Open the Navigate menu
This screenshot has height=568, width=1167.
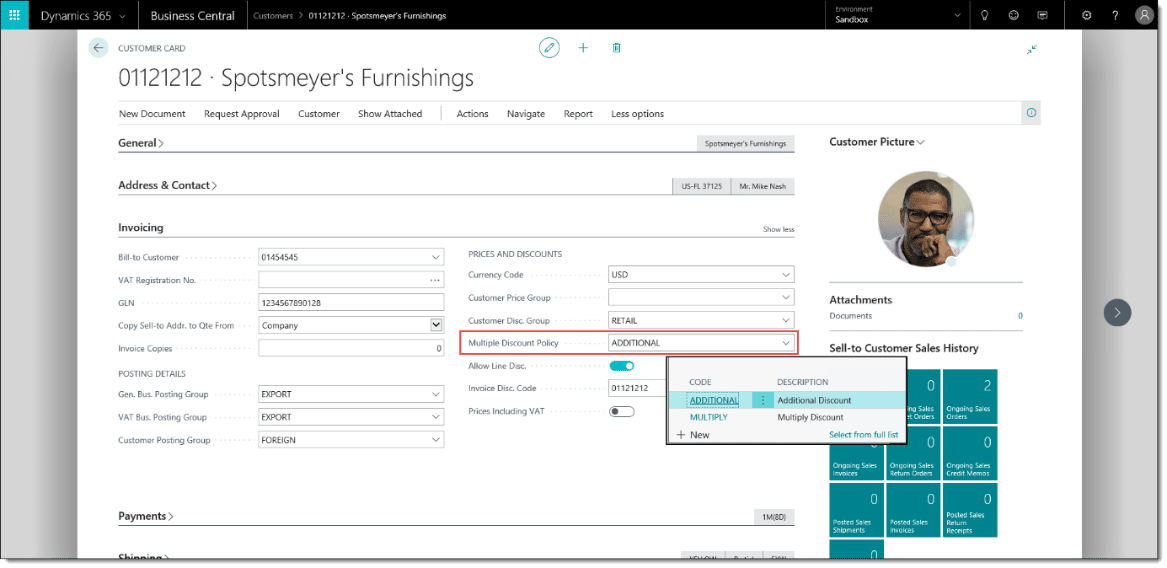[x=525, y=114]
